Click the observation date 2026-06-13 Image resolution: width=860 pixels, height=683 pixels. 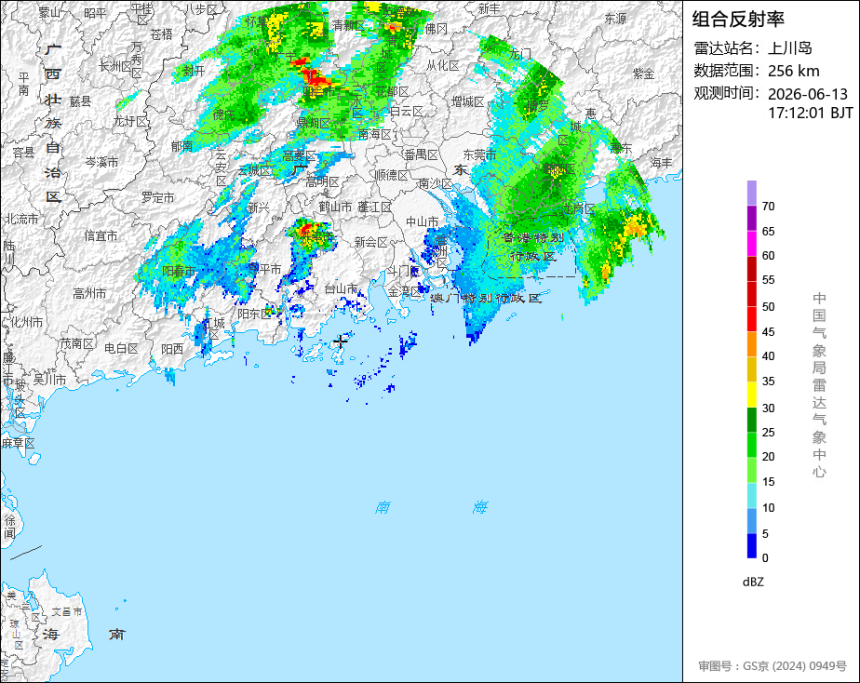[x=807, y=94]
